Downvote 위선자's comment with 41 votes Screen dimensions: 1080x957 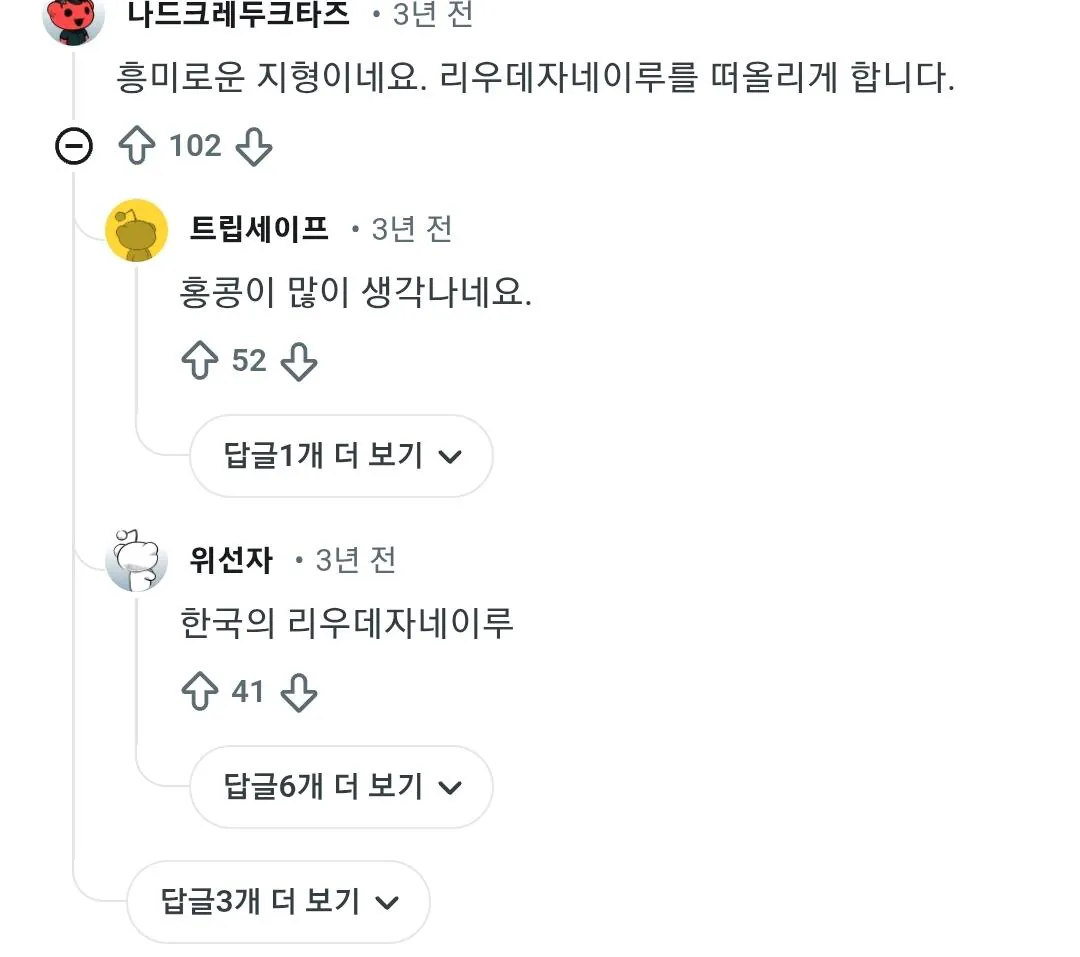[x=298, y=692]
